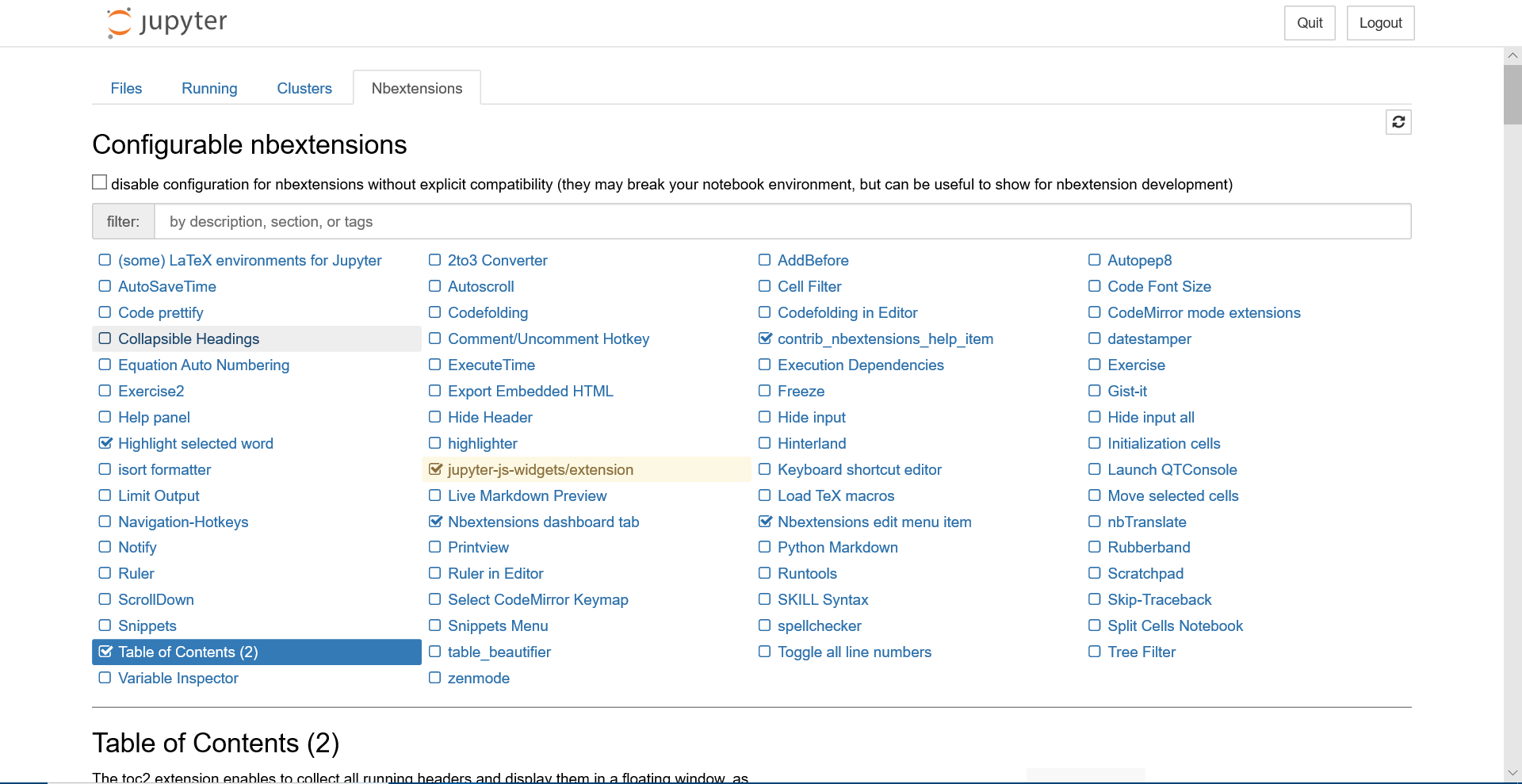The height and width of the screenshot is (784, 1522).
Task: Select the Collapsible Headings extension link
Action: [189, 338]
